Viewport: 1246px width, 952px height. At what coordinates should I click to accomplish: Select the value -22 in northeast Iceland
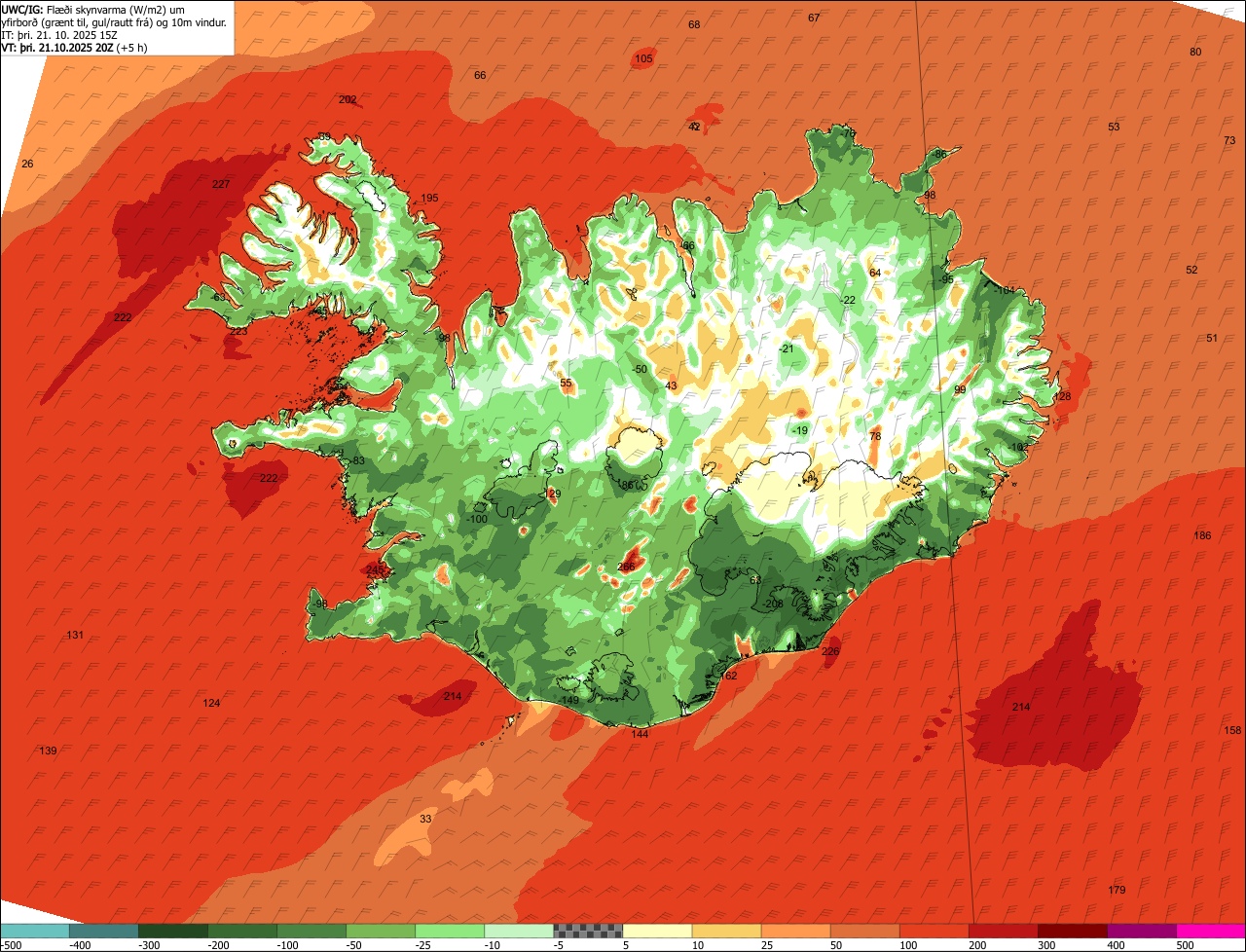coord(847,300)
